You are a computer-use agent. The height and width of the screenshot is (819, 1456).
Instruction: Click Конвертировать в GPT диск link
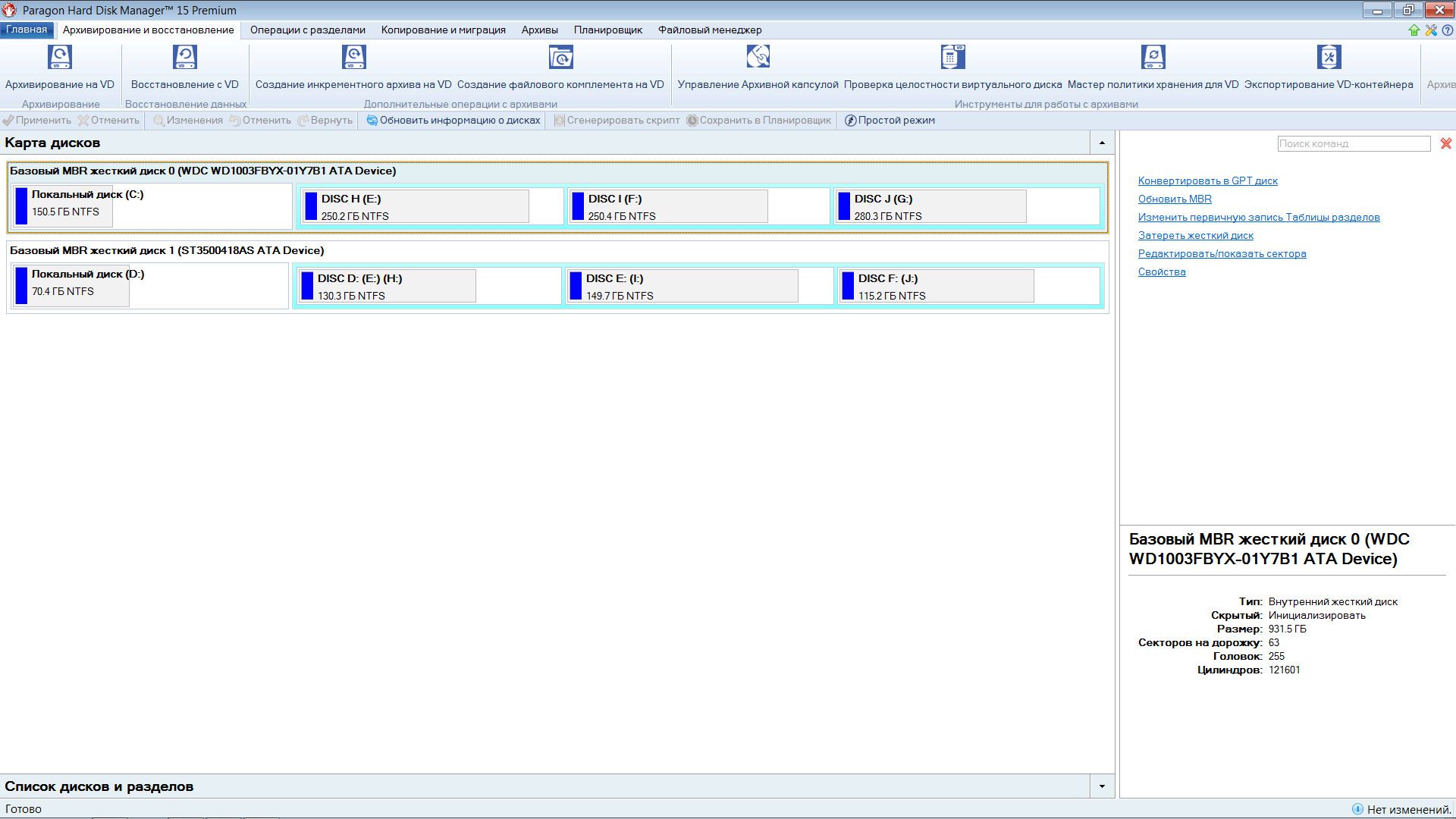tap(1207, 180)
